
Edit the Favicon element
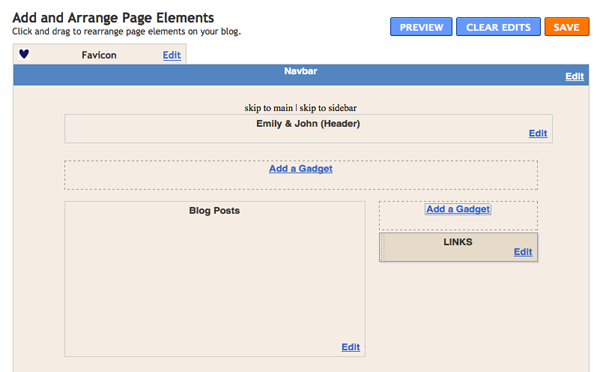click(x=172, y=55)
